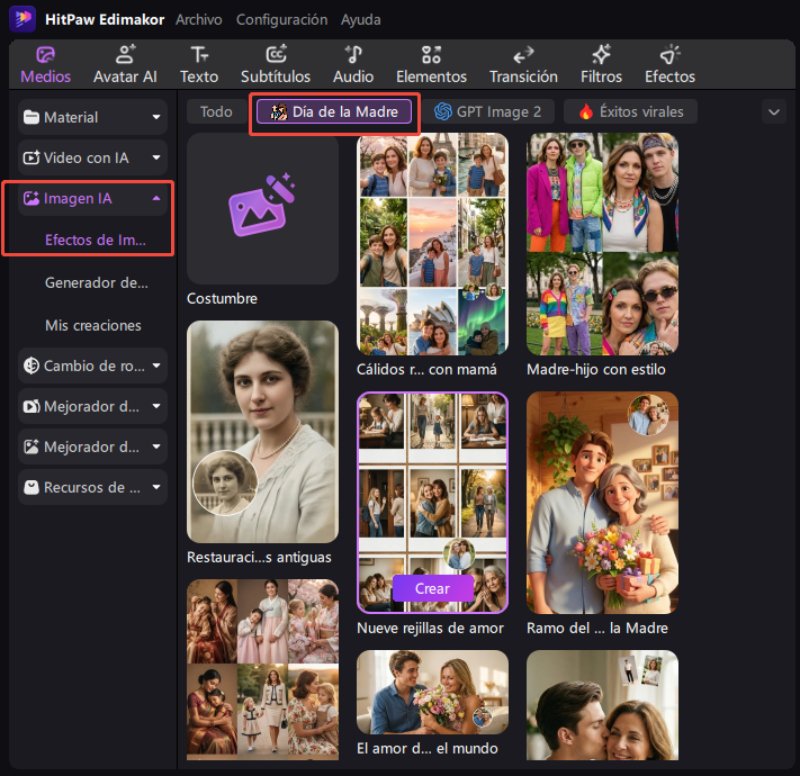
Task: Click the Material folder icon
Action: (31, 117)
